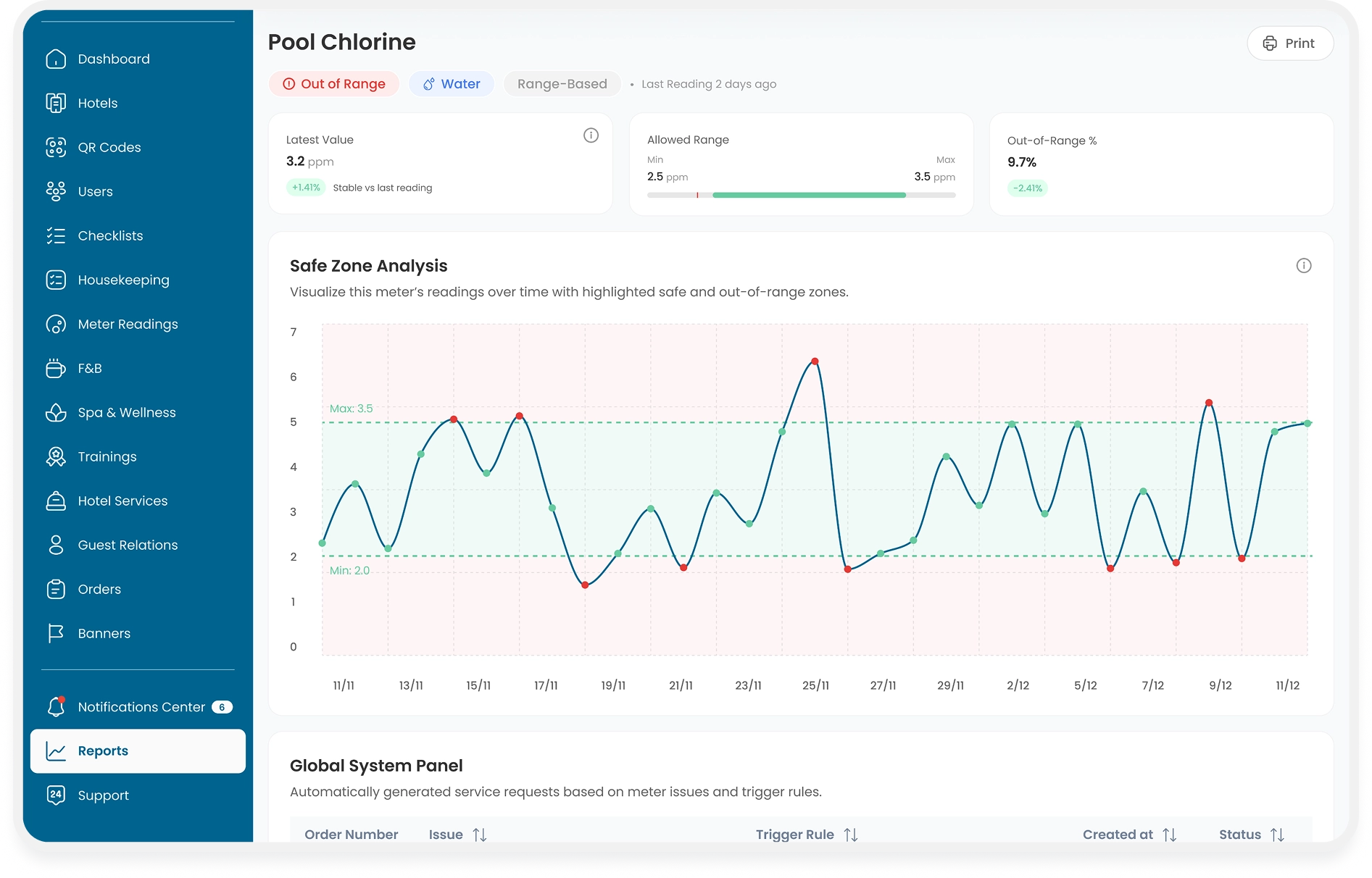The image size is (1372, 878).
Task: Click the info icon in Latest Value card
Action: (x=591, y=135)
